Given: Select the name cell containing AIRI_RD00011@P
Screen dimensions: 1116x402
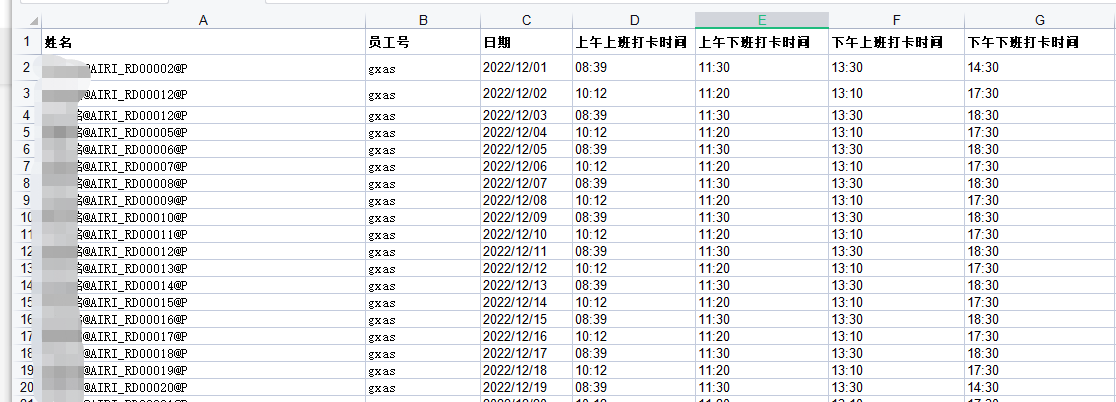Looking at the screenshot, I should tap(204, 234).
